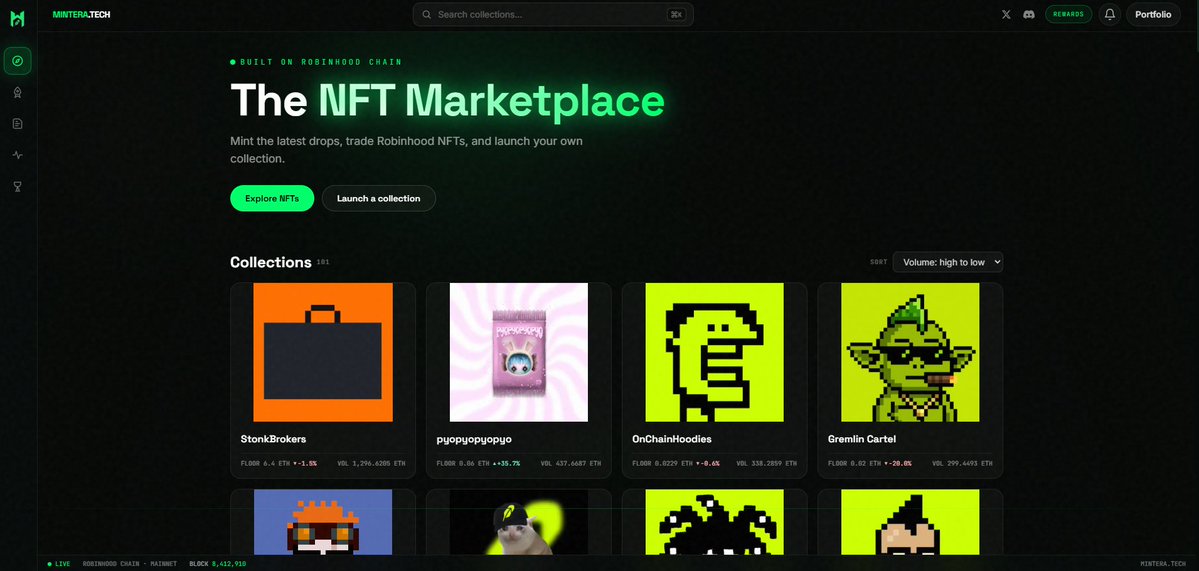Click the OnChainHoodies collection name
1199x571 pixels.
[671, 440]
